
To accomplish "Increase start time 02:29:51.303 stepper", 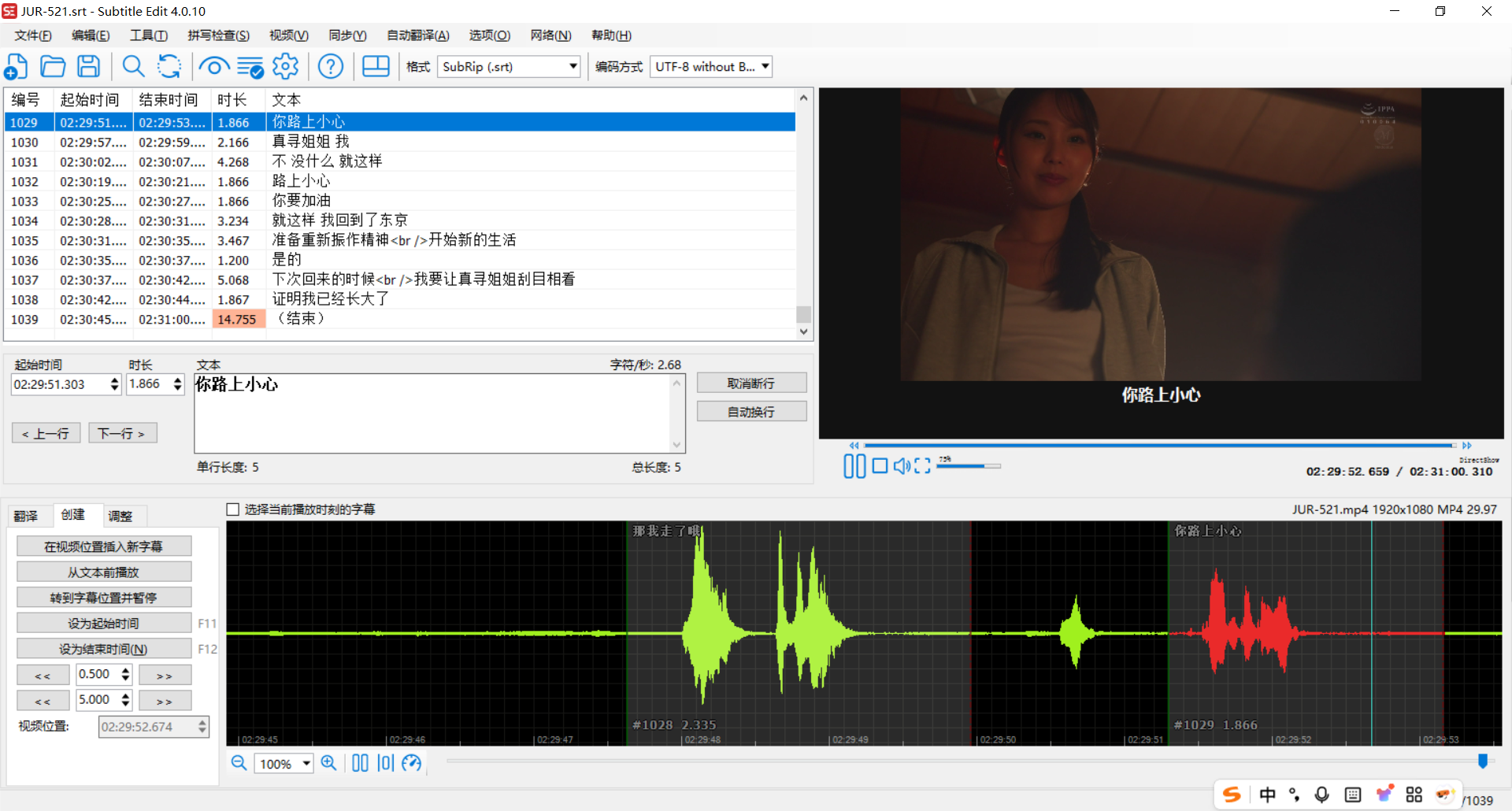I will [115, 380].
